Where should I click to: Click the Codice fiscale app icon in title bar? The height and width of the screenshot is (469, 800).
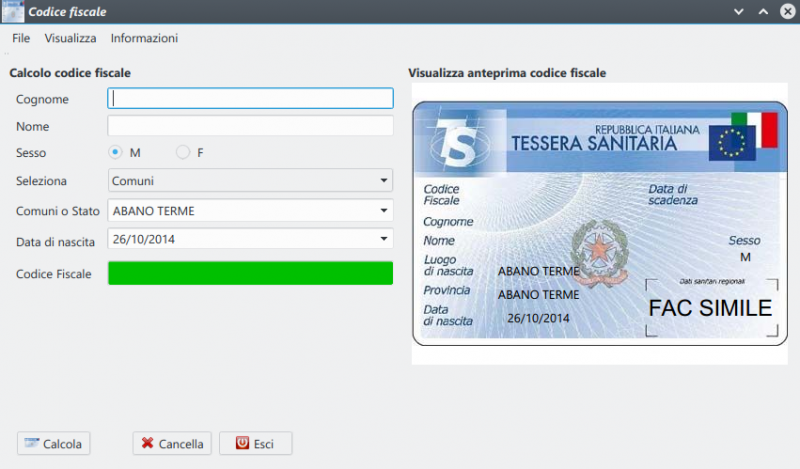tap(12, 12)
